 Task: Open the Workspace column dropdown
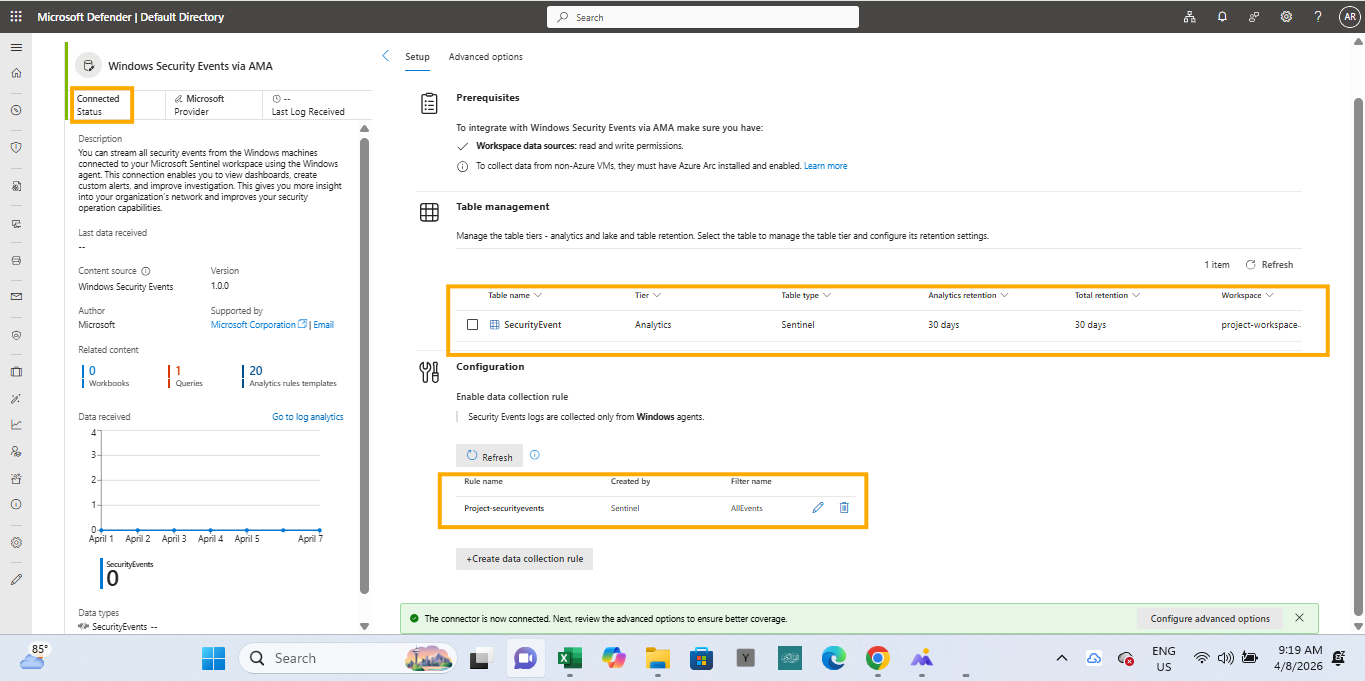1247,295
